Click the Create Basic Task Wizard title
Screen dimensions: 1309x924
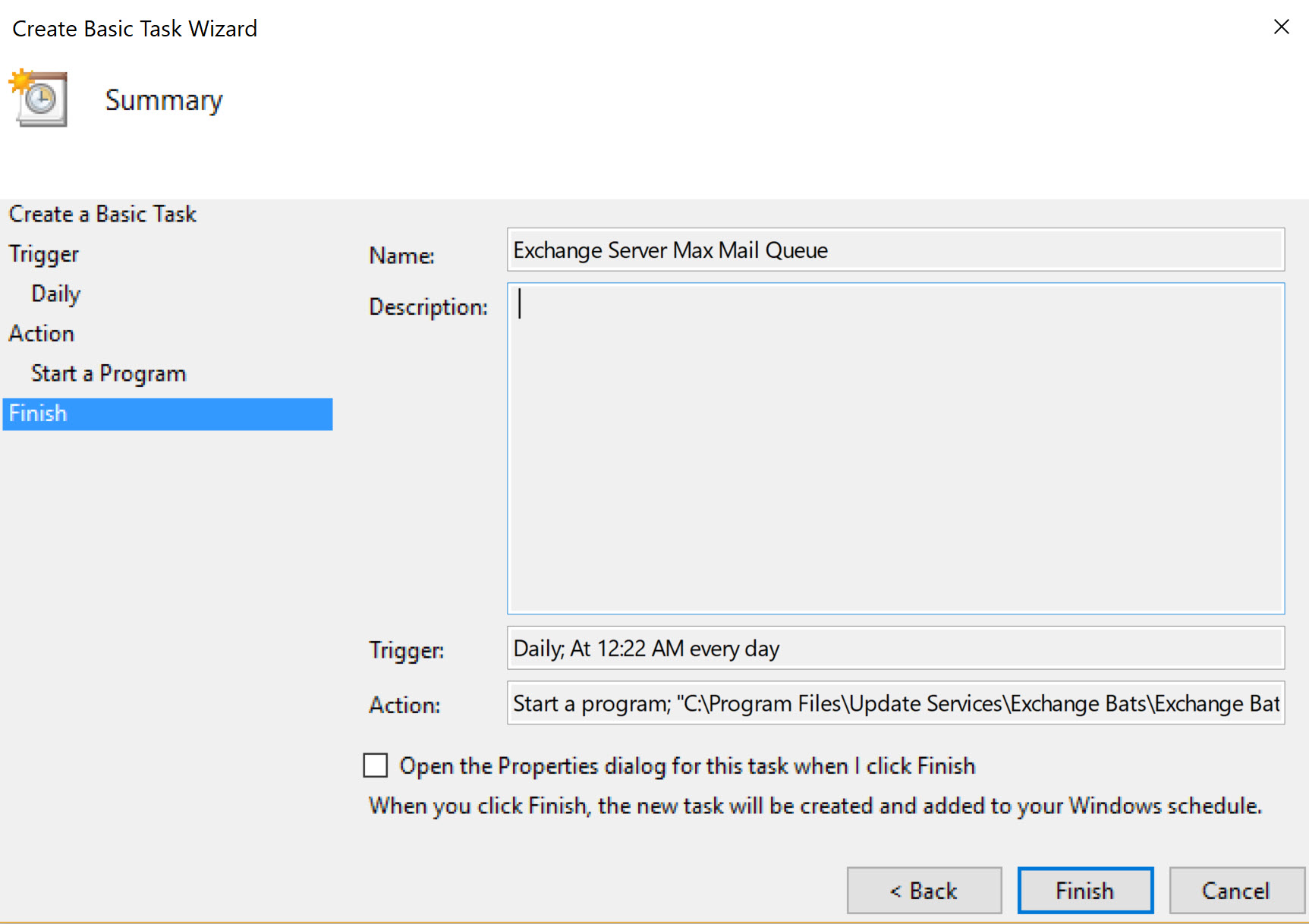tap(135, 29)
